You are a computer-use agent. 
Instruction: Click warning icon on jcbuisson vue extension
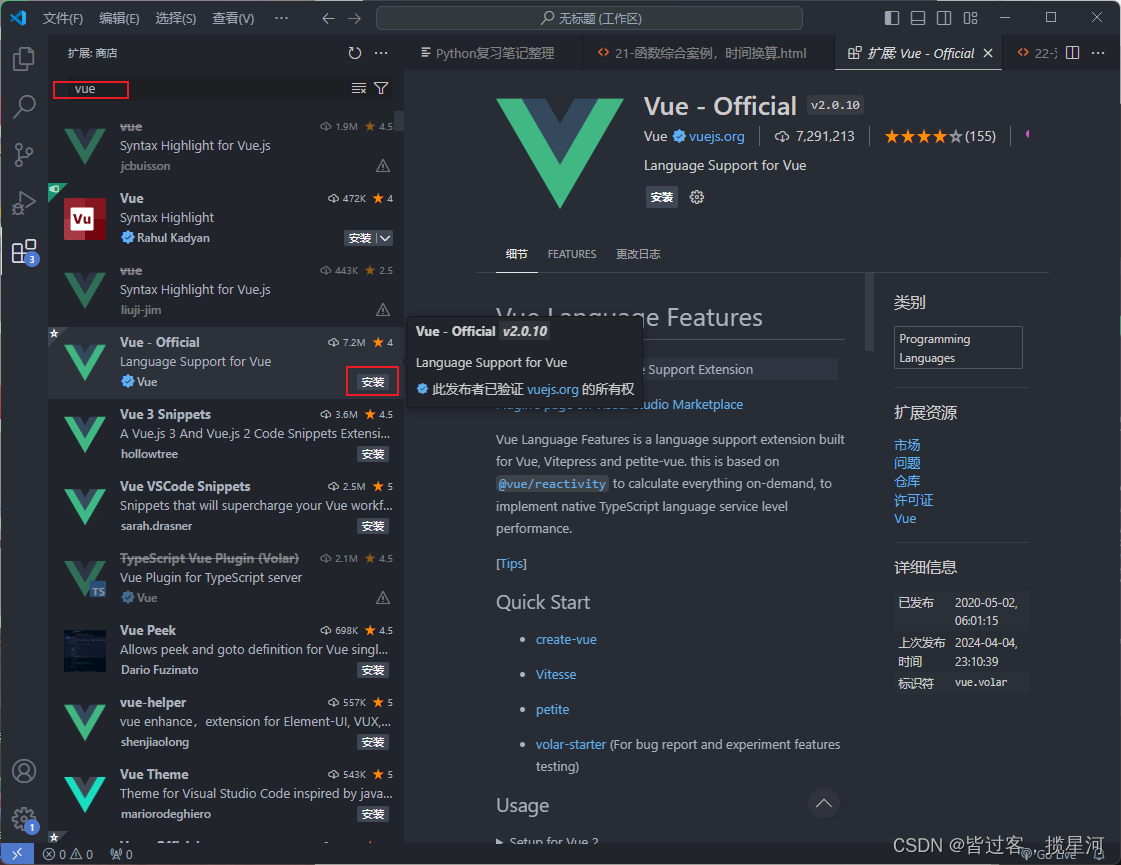(383, 166)
